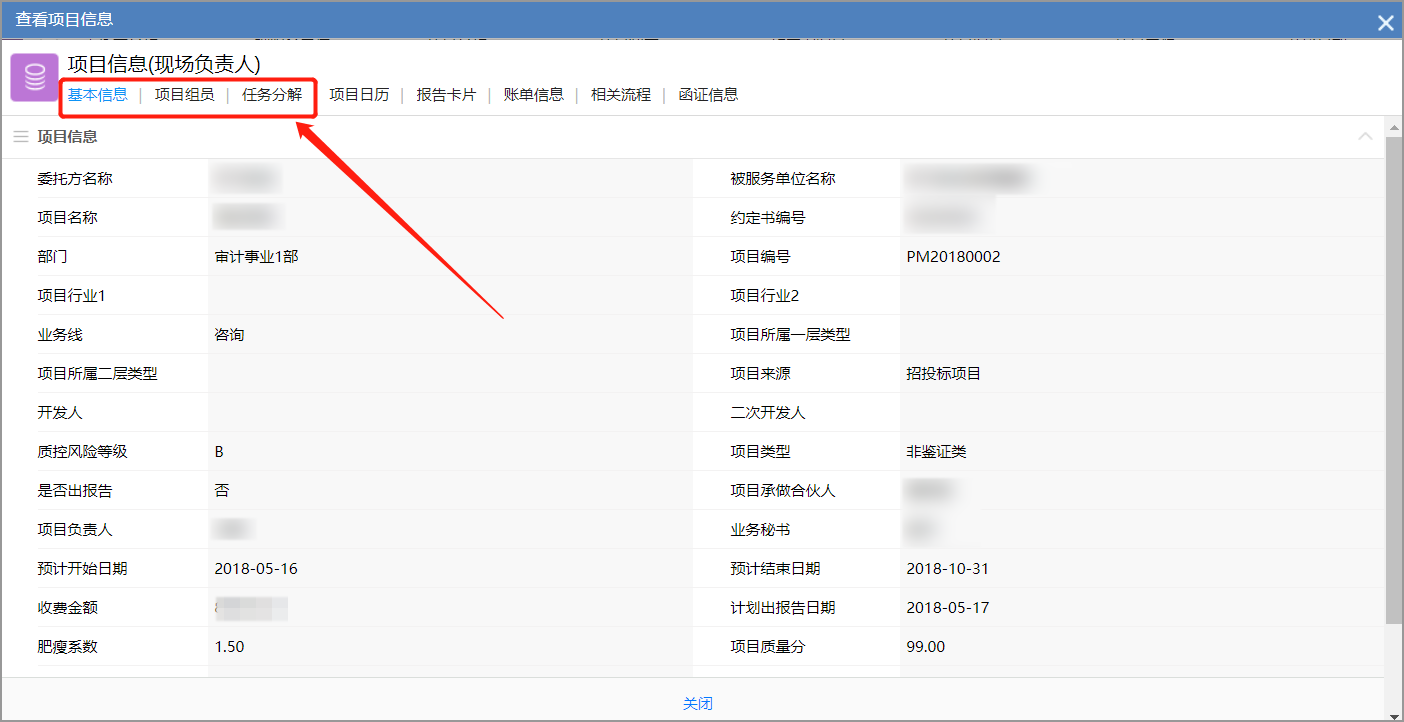Screen dimensions: 1404x722
Task: Click the 委托方名称 label
Action: point(75,179)
